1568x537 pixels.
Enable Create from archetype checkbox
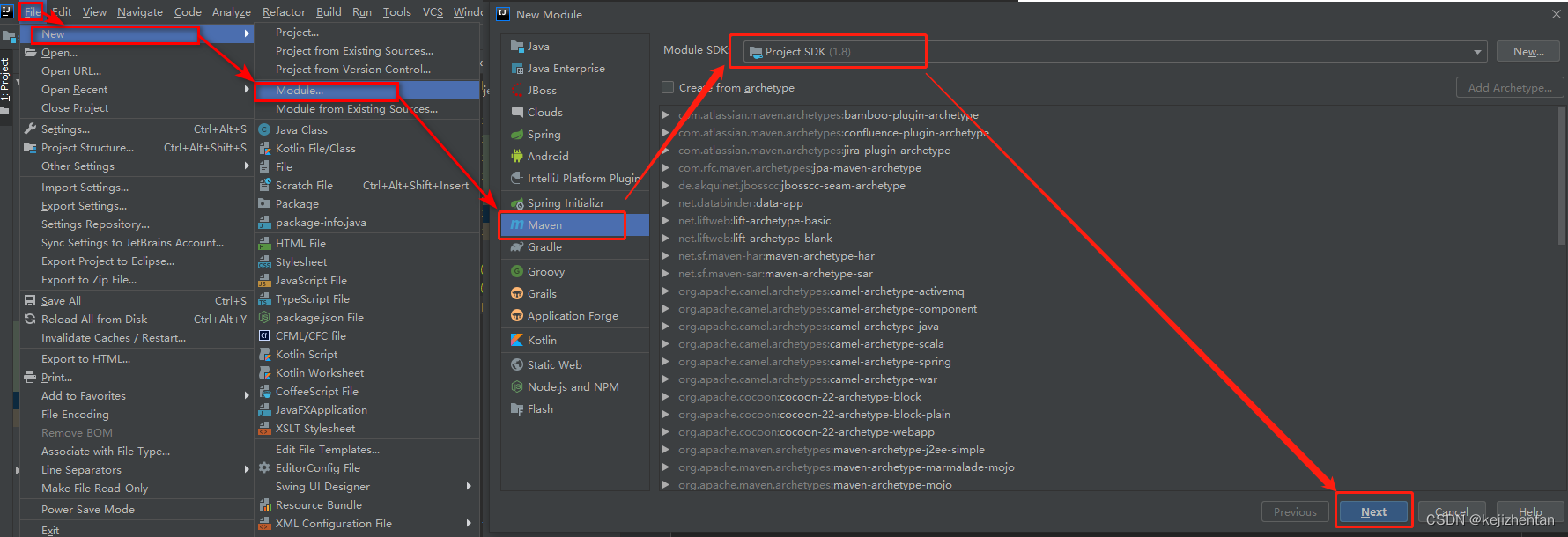[x=668, y=88]
